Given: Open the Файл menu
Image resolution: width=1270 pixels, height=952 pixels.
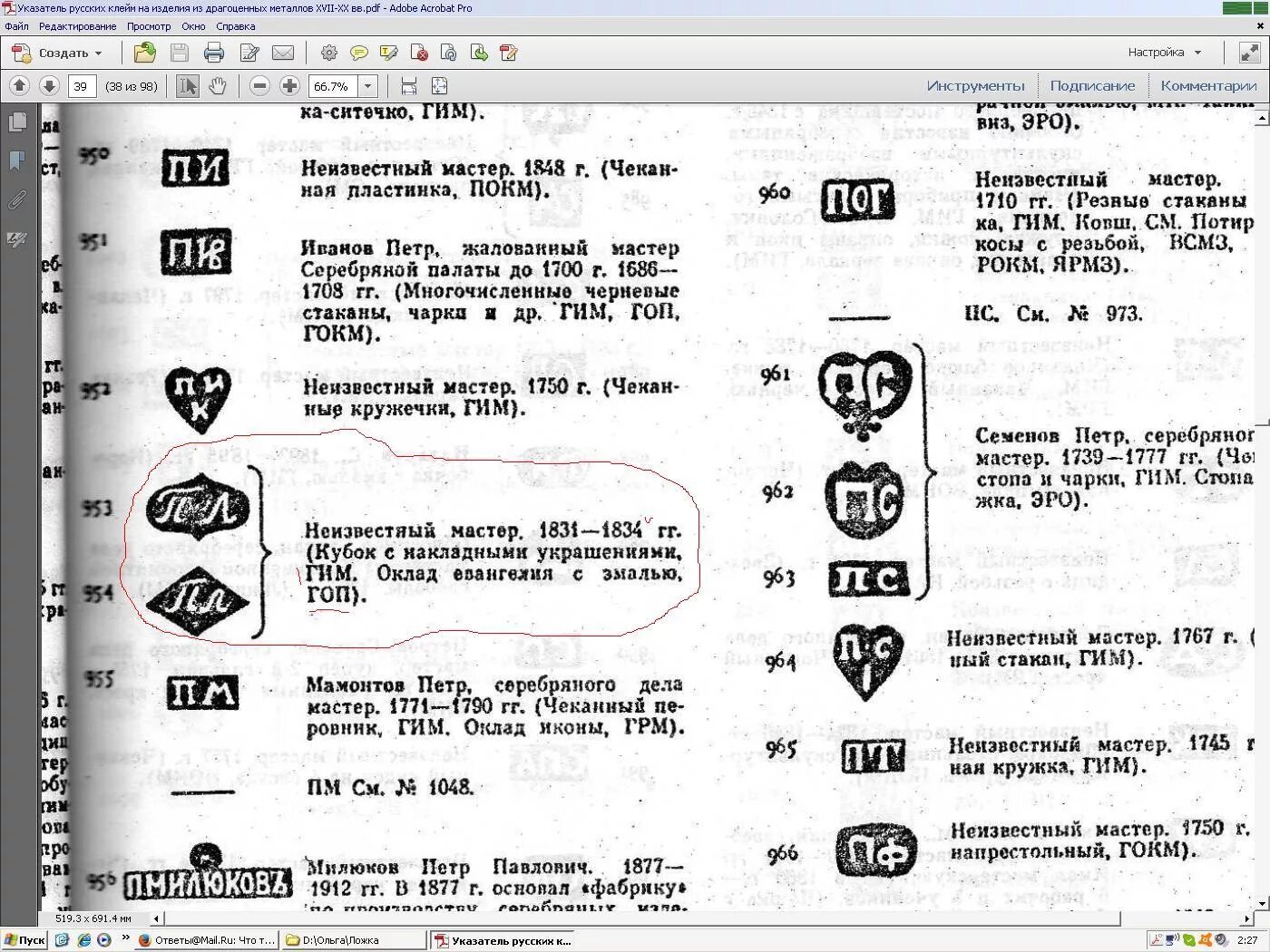Looking at the screenshot, I should (x=16, y=26).
